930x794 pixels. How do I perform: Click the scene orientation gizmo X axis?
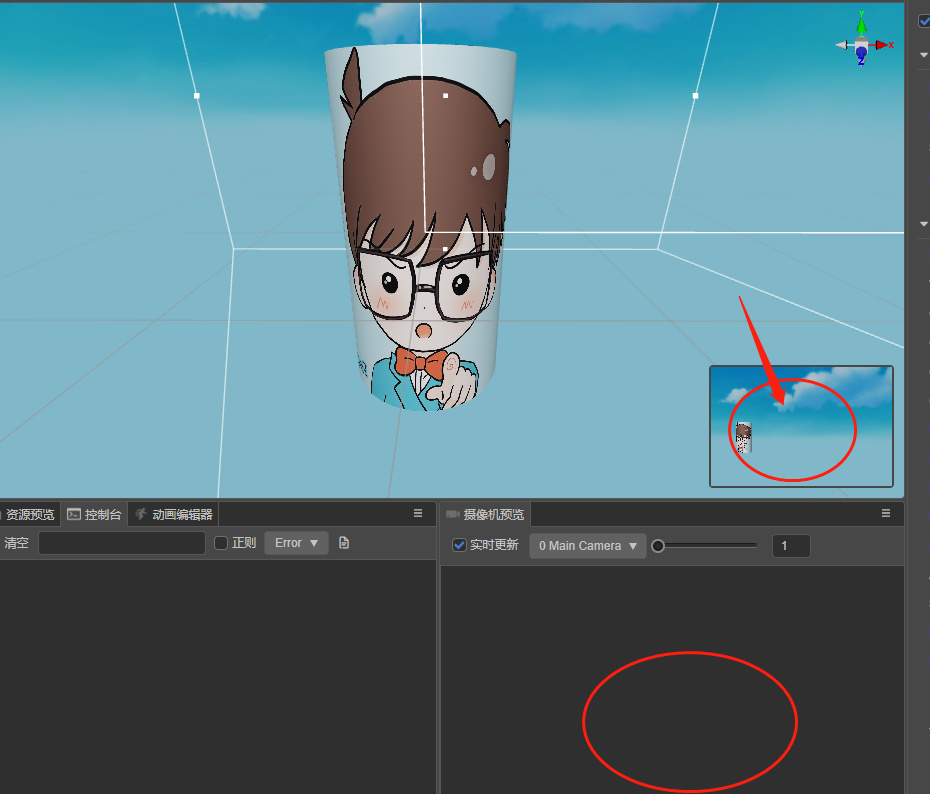pos(884,45)
